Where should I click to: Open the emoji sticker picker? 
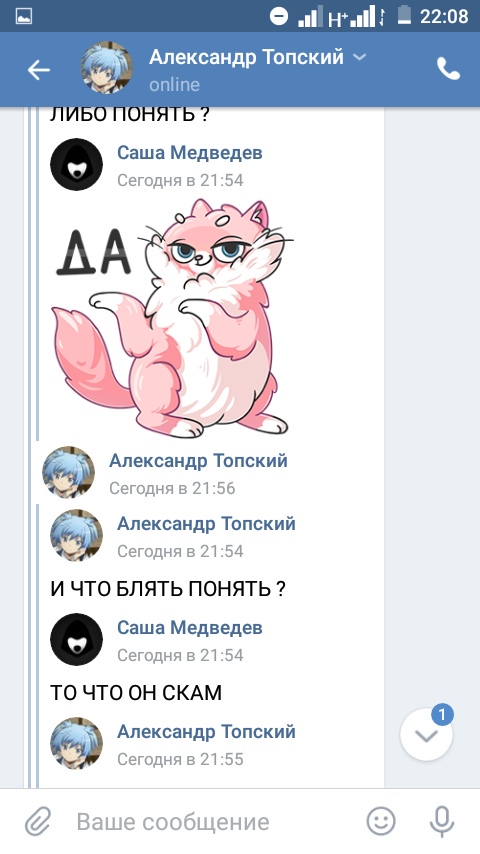click(380, 821)
